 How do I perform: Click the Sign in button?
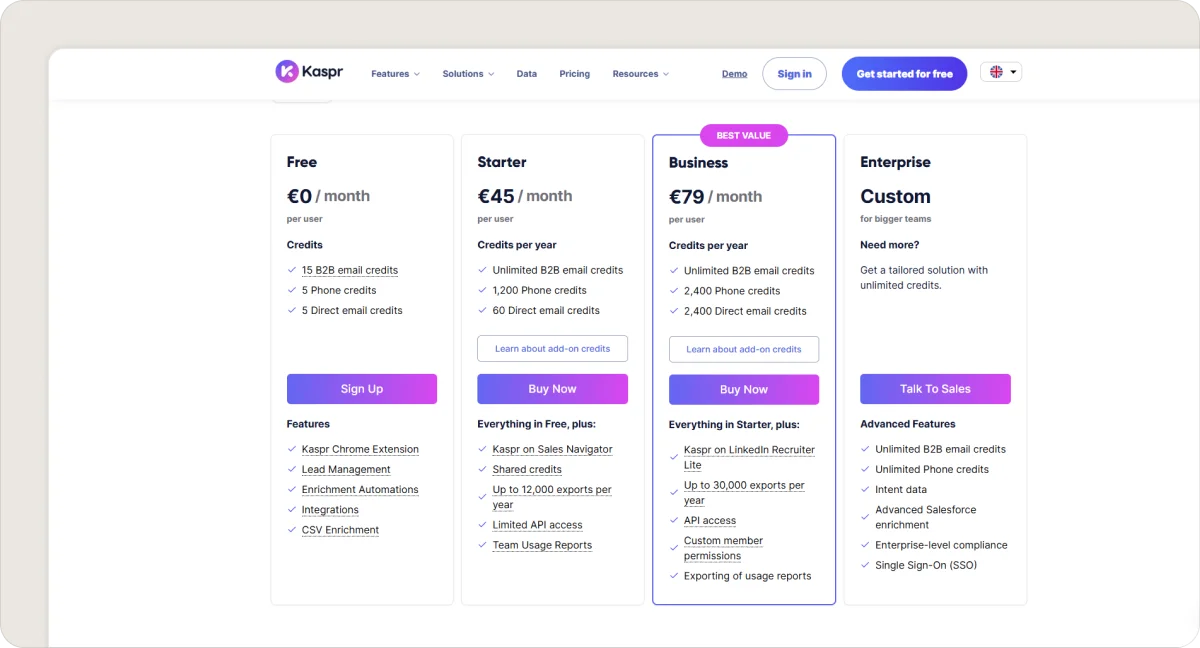point(795,74)
